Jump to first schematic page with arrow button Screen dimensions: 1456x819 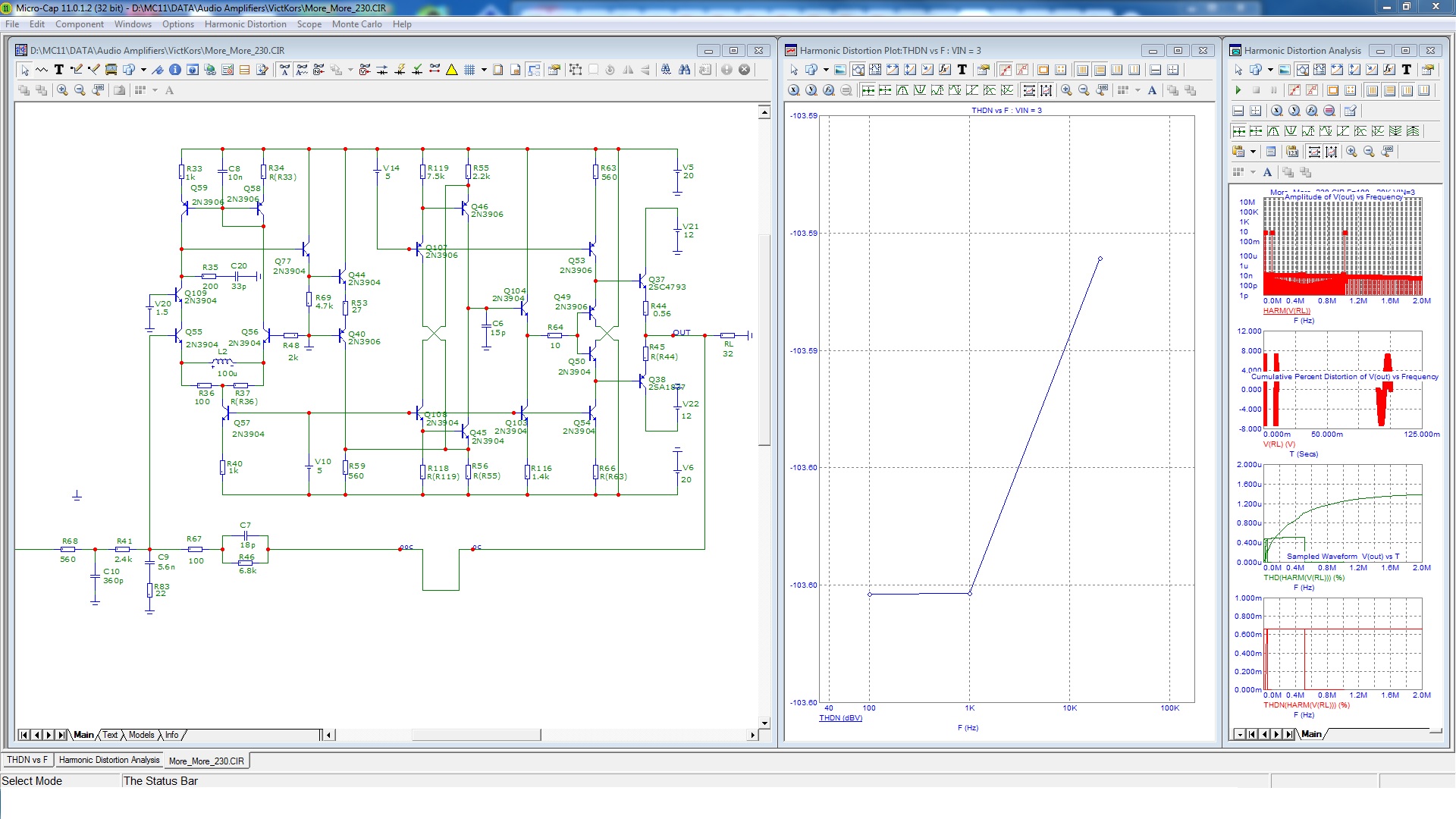coord(24,735)
